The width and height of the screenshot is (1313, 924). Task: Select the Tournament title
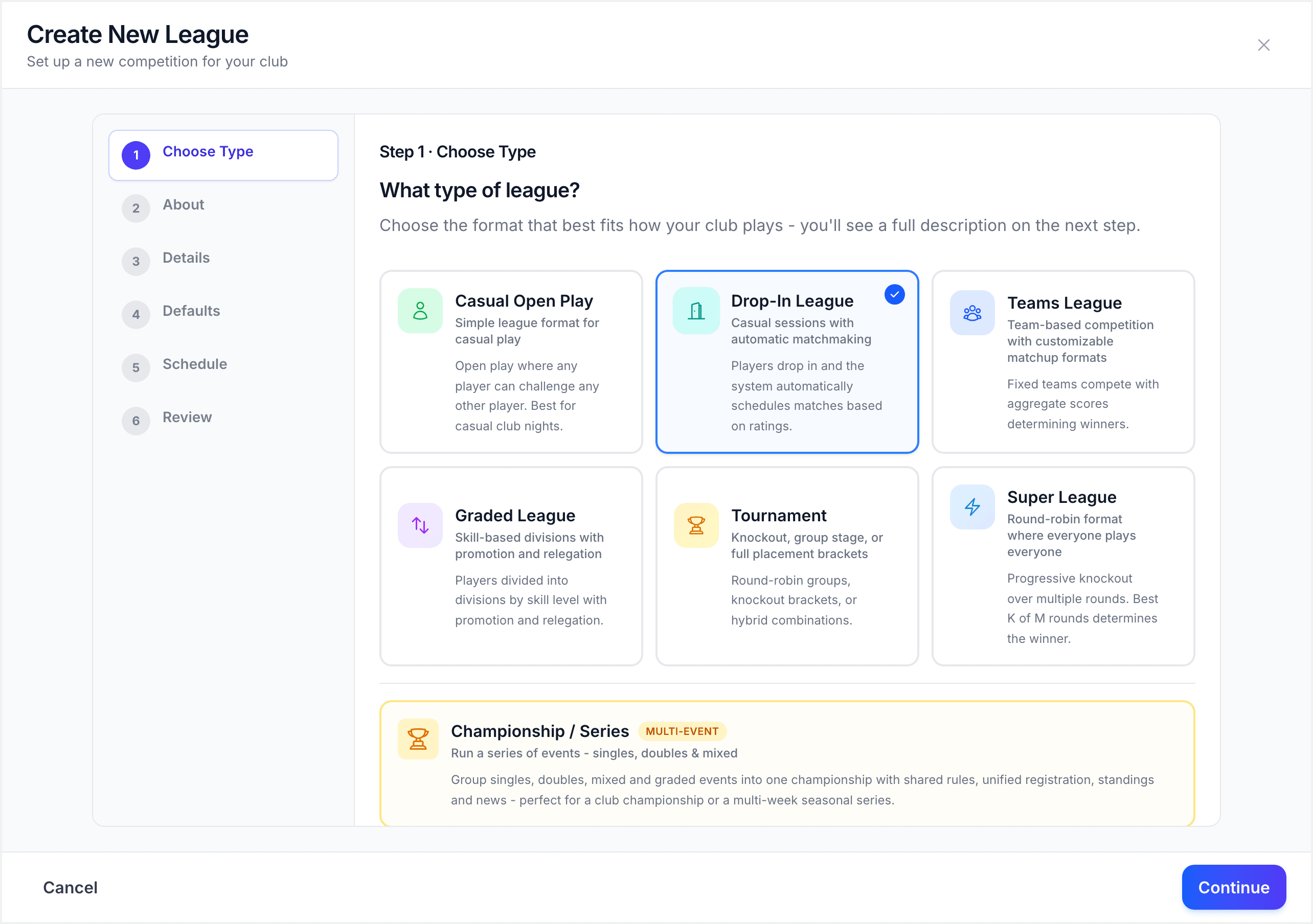tap(778, 515)
